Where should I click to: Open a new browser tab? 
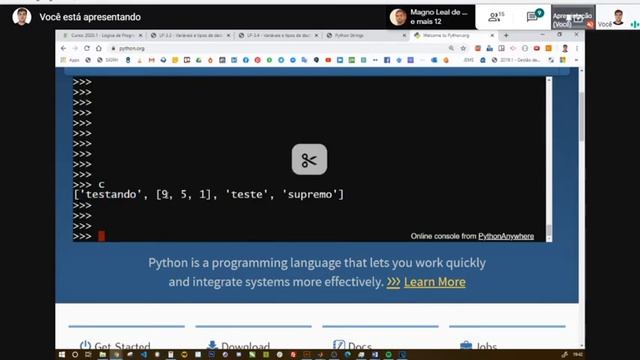[506, 36]
